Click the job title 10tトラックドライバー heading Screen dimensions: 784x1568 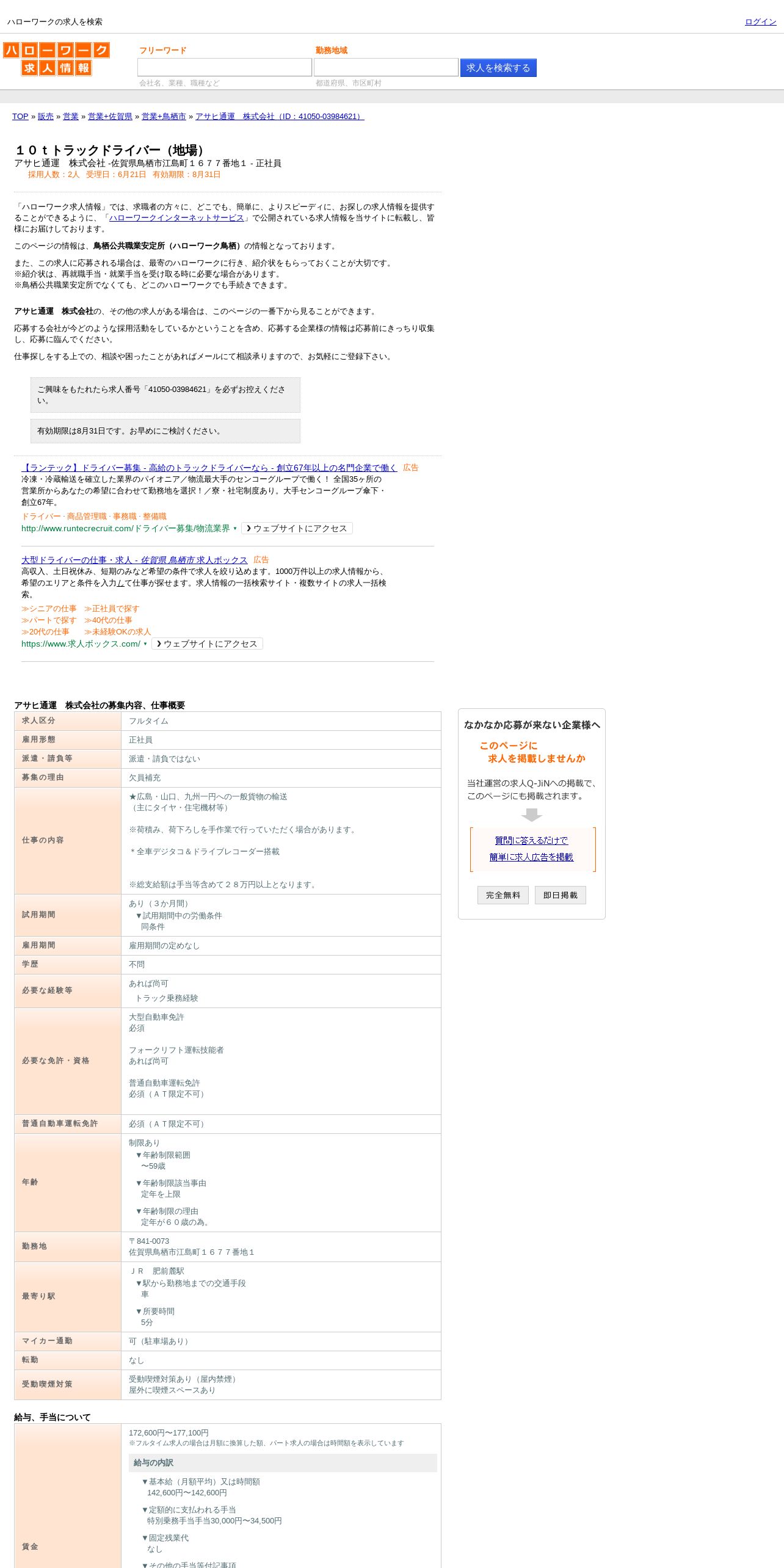coord(111,150)
